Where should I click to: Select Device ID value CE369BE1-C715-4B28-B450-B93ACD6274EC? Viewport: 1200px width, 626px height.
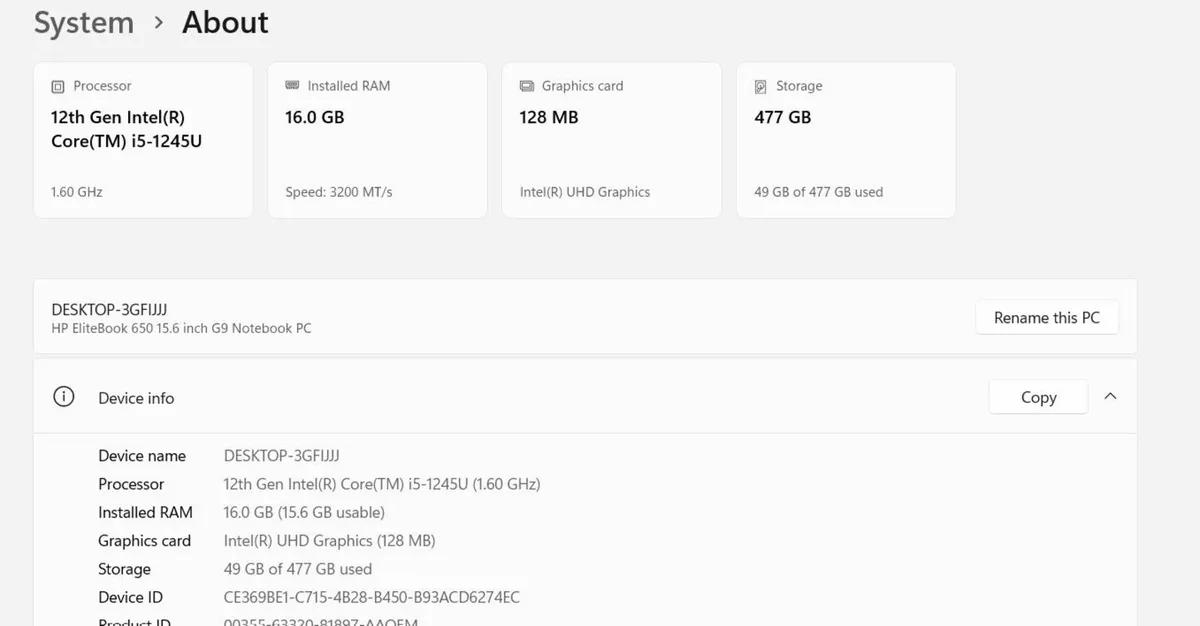372,597
